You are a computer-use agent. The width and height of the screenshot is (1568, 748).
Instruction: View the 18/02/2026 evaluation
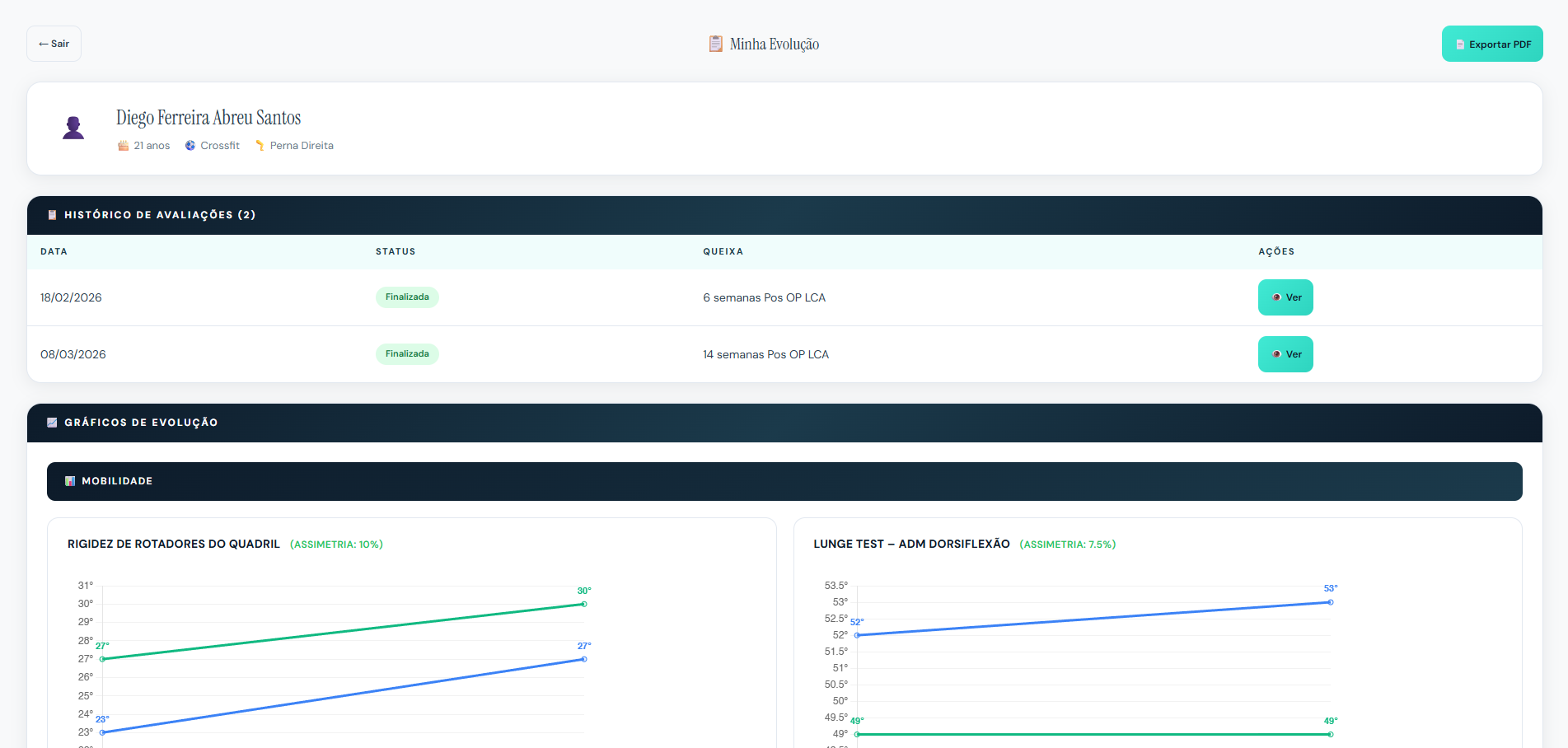[x=1285, y=297]
